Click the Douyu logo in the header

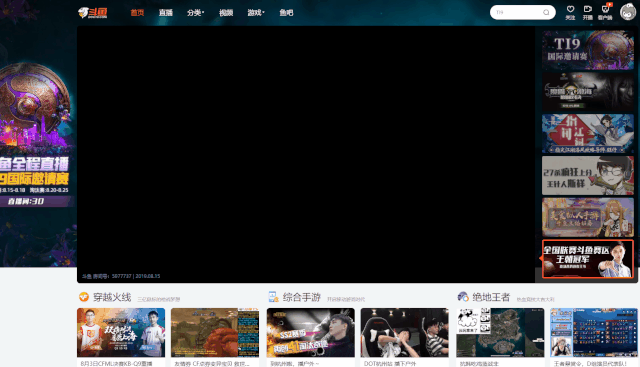93,13
